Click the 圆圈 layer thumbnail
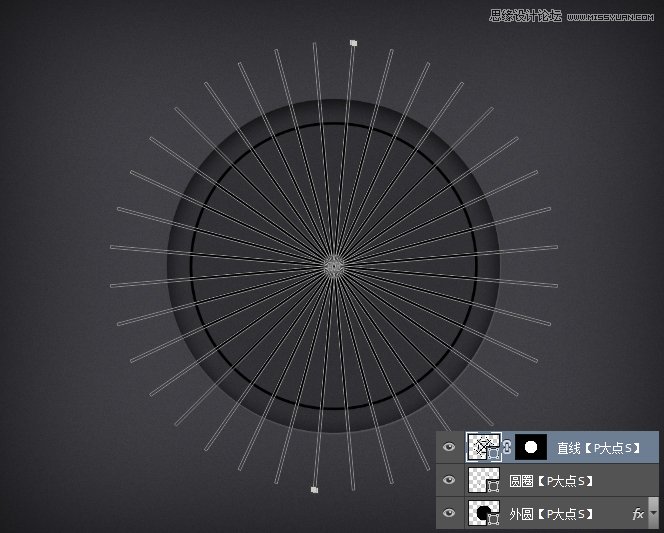This screenshot has height=533, width=664. [x=483, y=481]
